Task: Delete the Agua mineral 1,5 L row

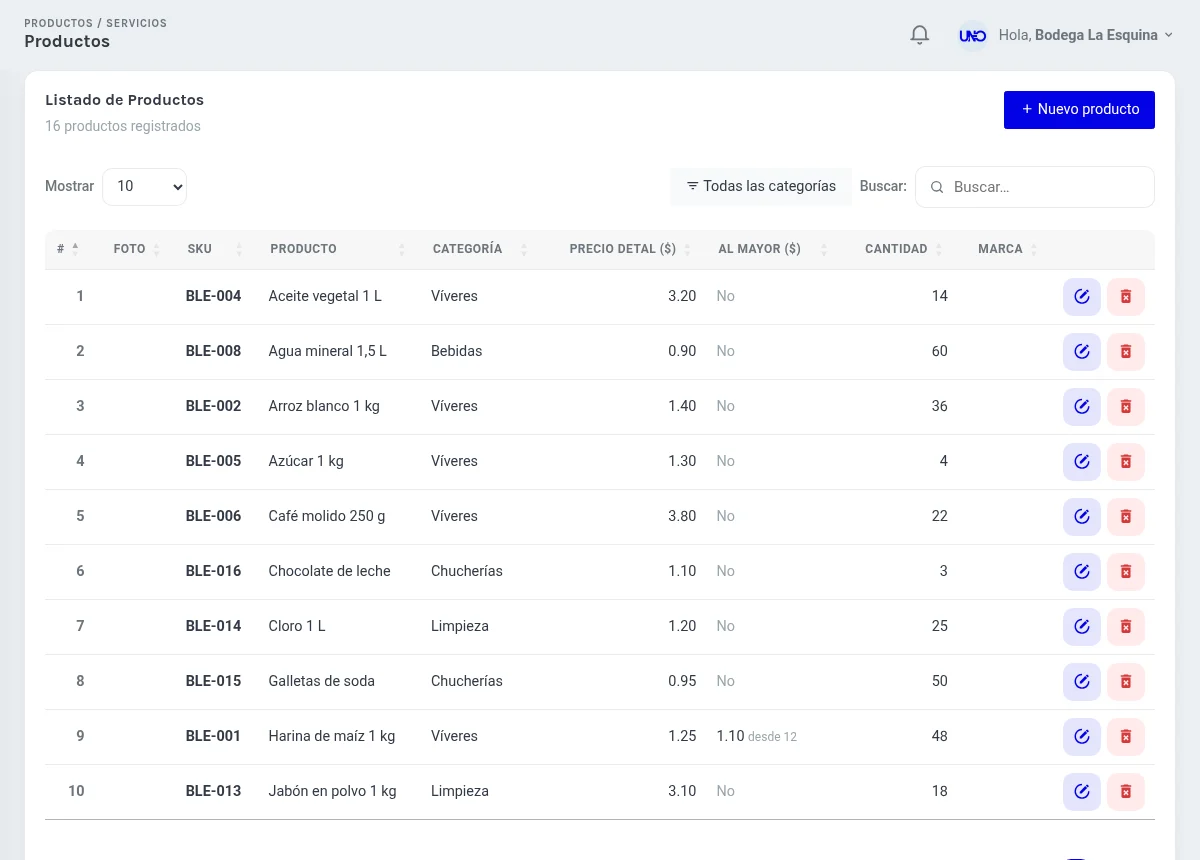Action: point(1126,352)
